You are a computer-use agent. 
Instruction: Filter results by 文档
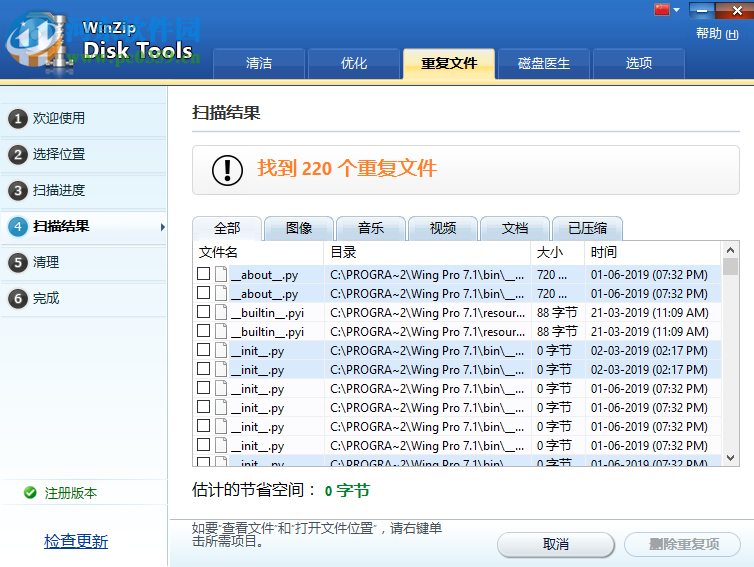click(515, 228)
